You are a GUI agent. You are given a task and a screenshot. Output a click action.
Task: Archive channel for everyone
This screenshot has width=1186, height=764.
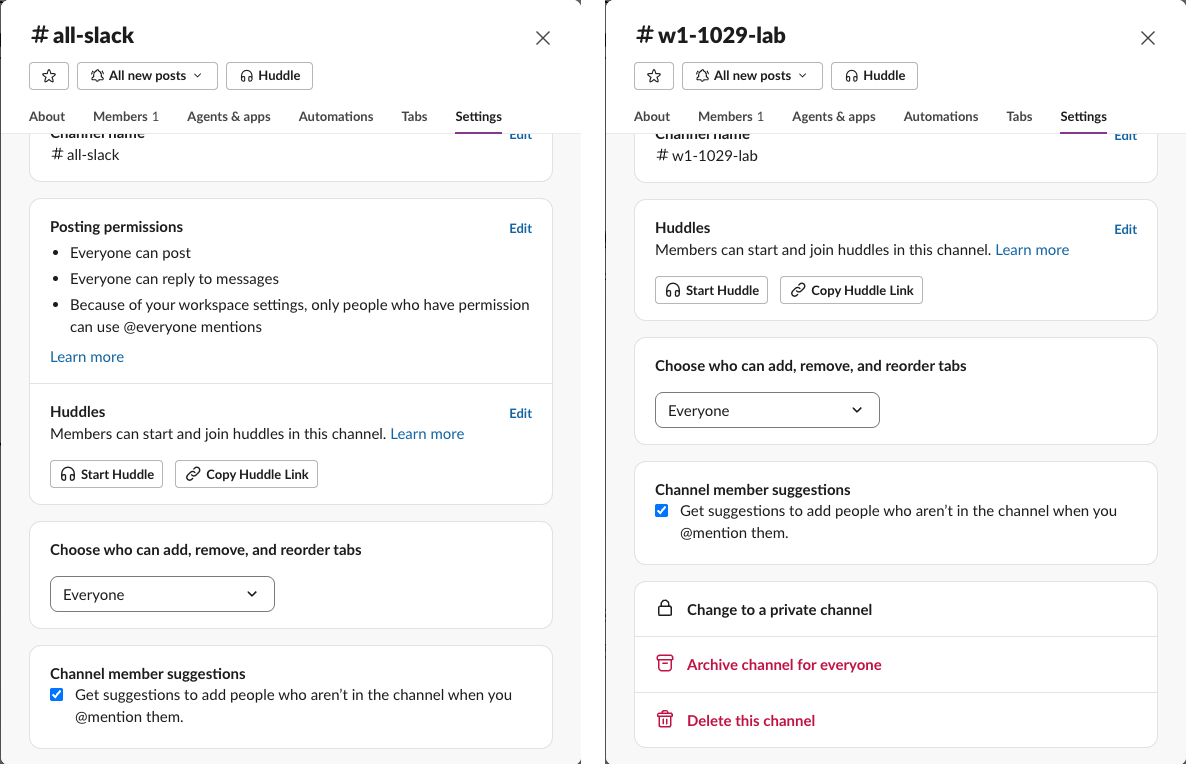(896, 665)
